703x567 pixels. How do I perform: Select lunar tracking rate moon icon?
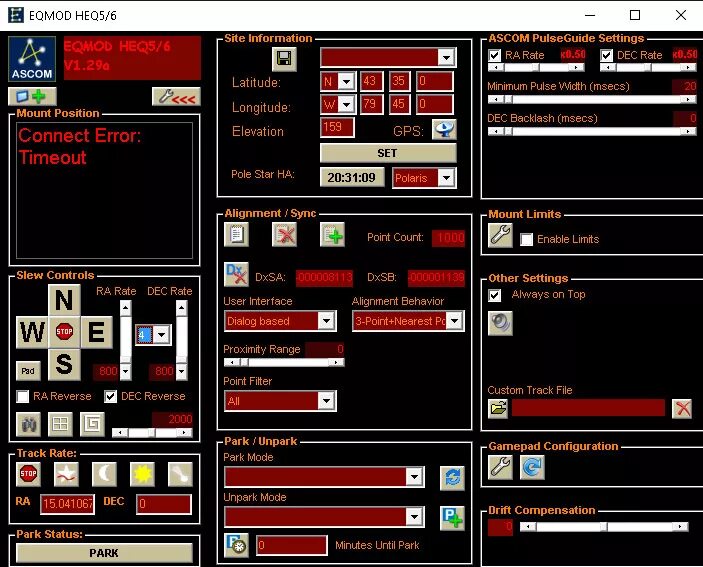(104, 474)
